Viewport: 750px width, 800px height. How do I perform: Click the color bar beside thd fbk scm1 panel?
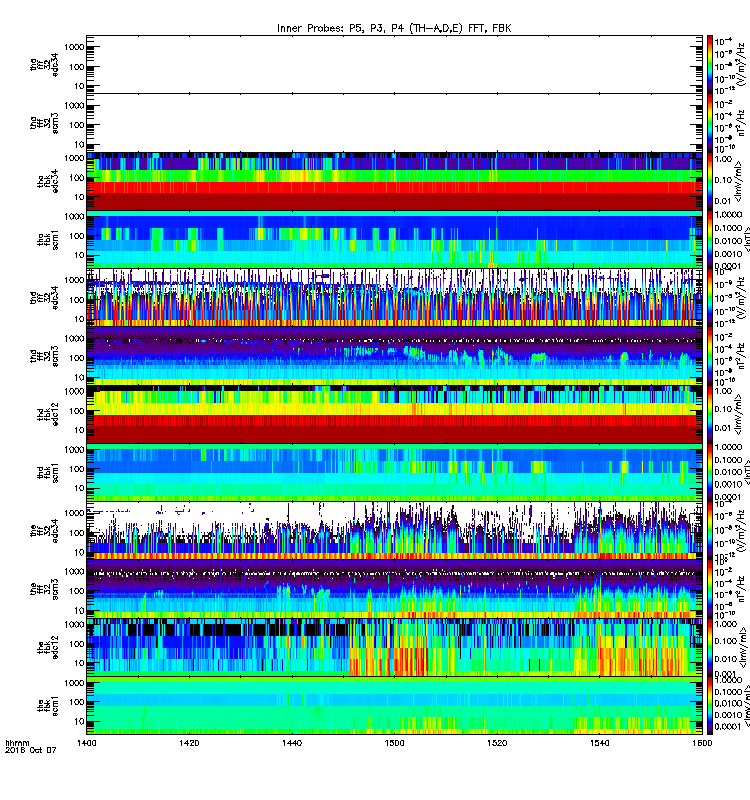click(710, 472)
